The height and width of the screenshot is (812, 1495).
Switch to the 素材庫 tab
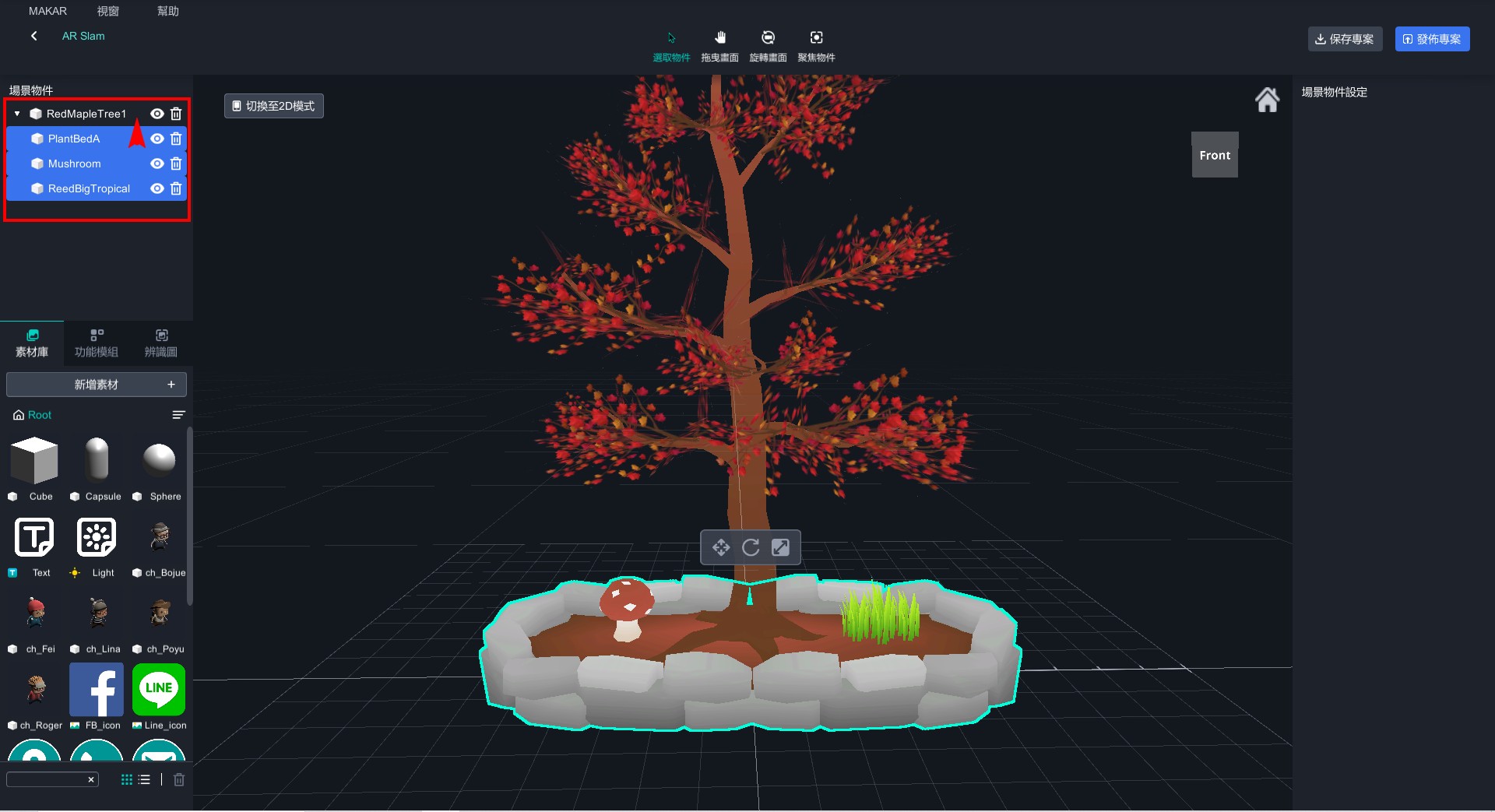tap(32, 343)
